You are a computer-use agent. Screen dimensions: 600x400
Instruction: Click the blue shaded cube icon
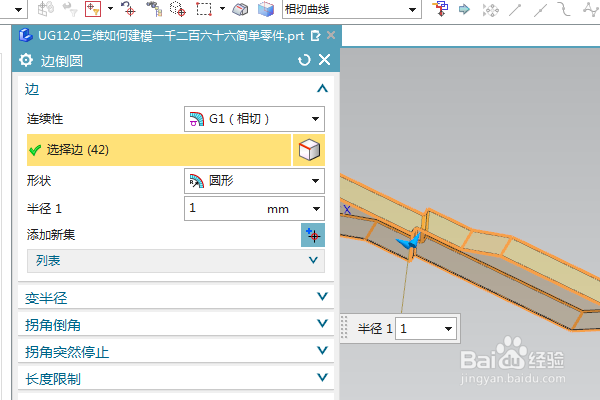pyautogui.click(x=266, y=9)
